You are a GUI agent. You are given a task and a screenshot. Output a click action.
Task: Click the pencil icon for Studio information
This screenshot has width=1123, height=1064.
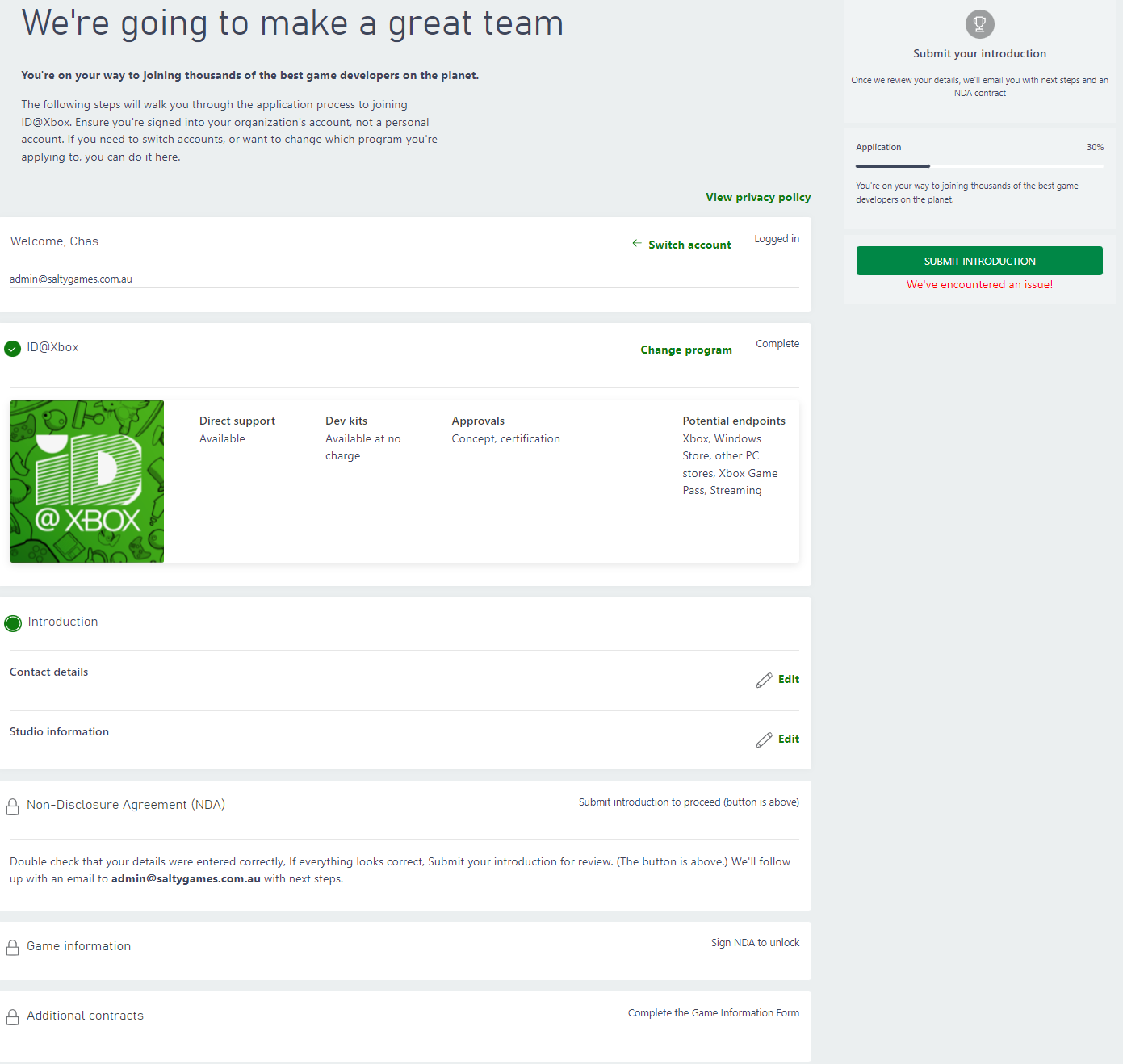(765, 739)
